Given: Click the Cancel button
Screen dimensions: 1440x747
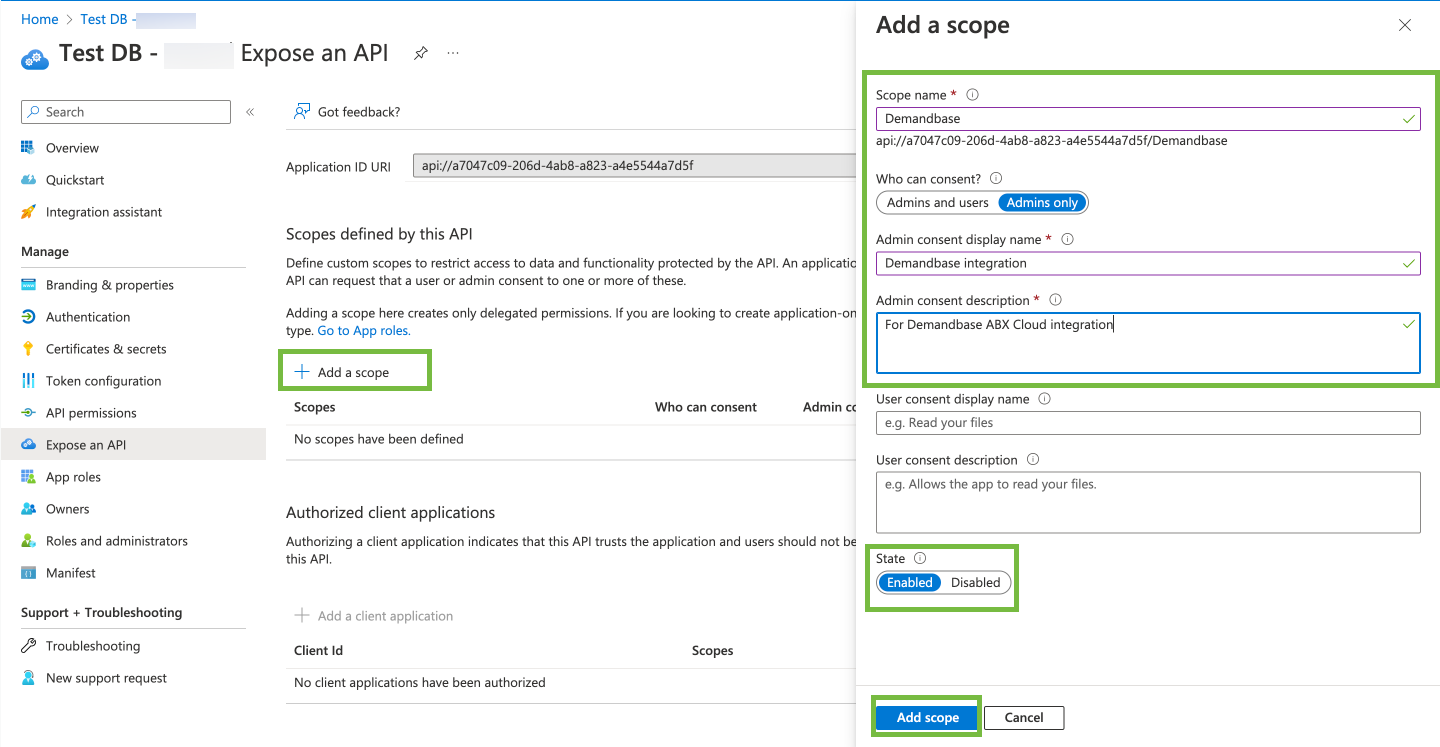Looking at the screenshot, I should [1023, 718].
